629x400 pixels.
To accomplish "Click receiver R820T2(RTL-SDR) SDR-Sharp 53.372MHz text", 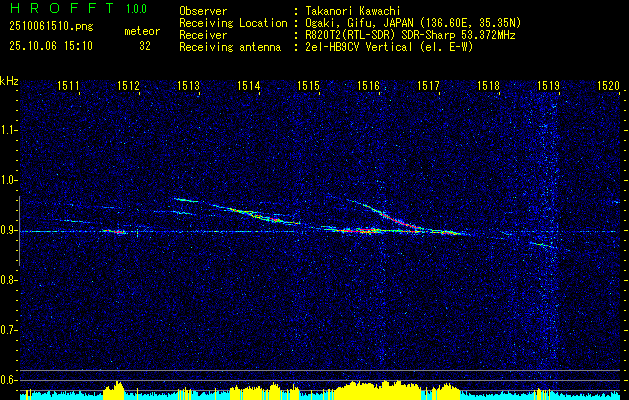I will pos(410,35).
